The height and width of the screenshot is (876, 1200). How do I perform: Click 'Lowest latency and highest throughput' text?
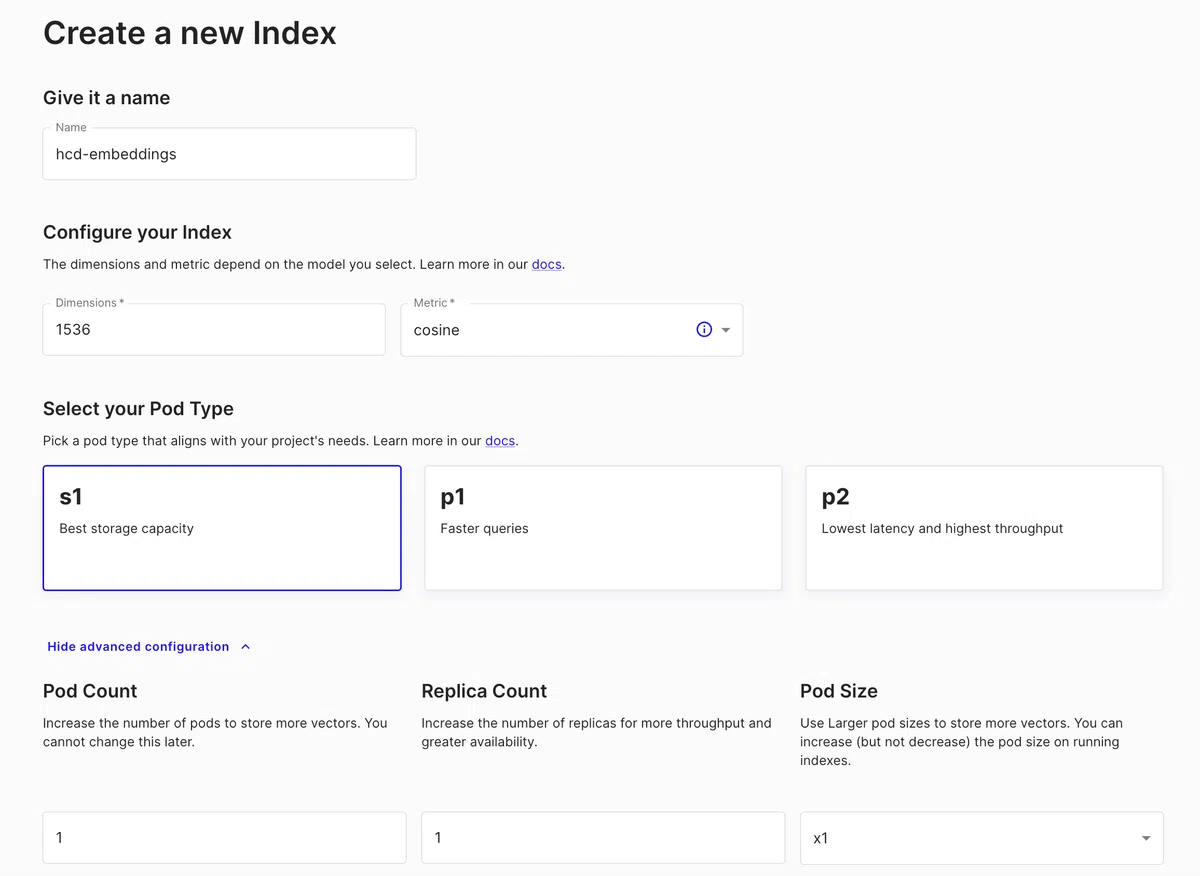pyautogui.click(x=942, y=529)
